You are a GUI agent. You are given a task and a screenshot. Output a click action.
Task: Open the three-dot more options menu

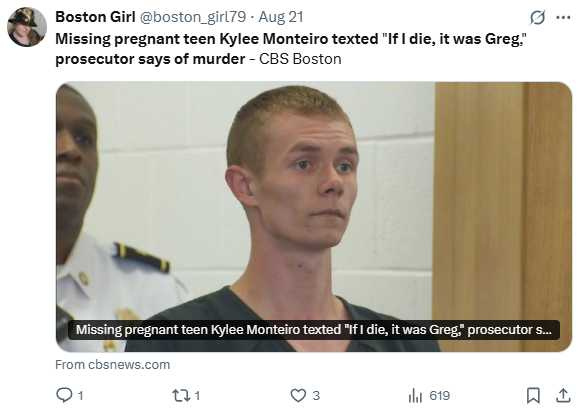click(x=563, y=17)
